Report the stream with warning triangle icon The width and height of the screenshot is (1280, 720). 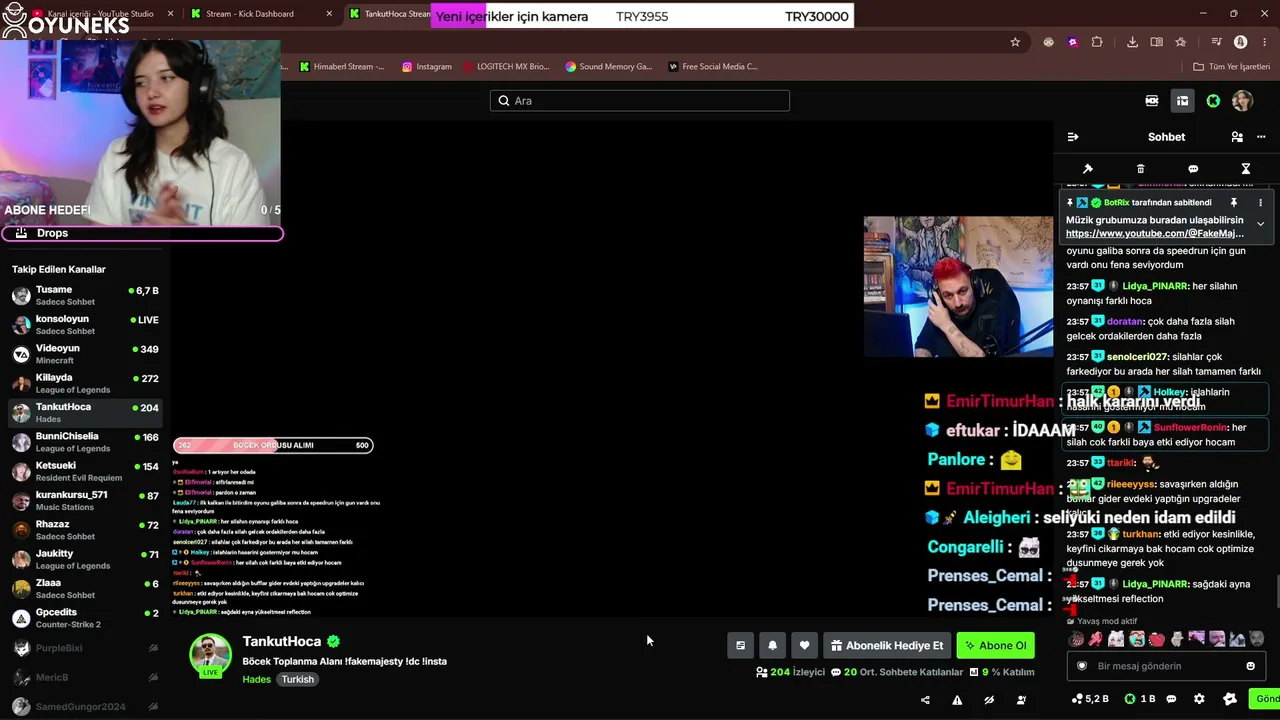click(957, 700)
